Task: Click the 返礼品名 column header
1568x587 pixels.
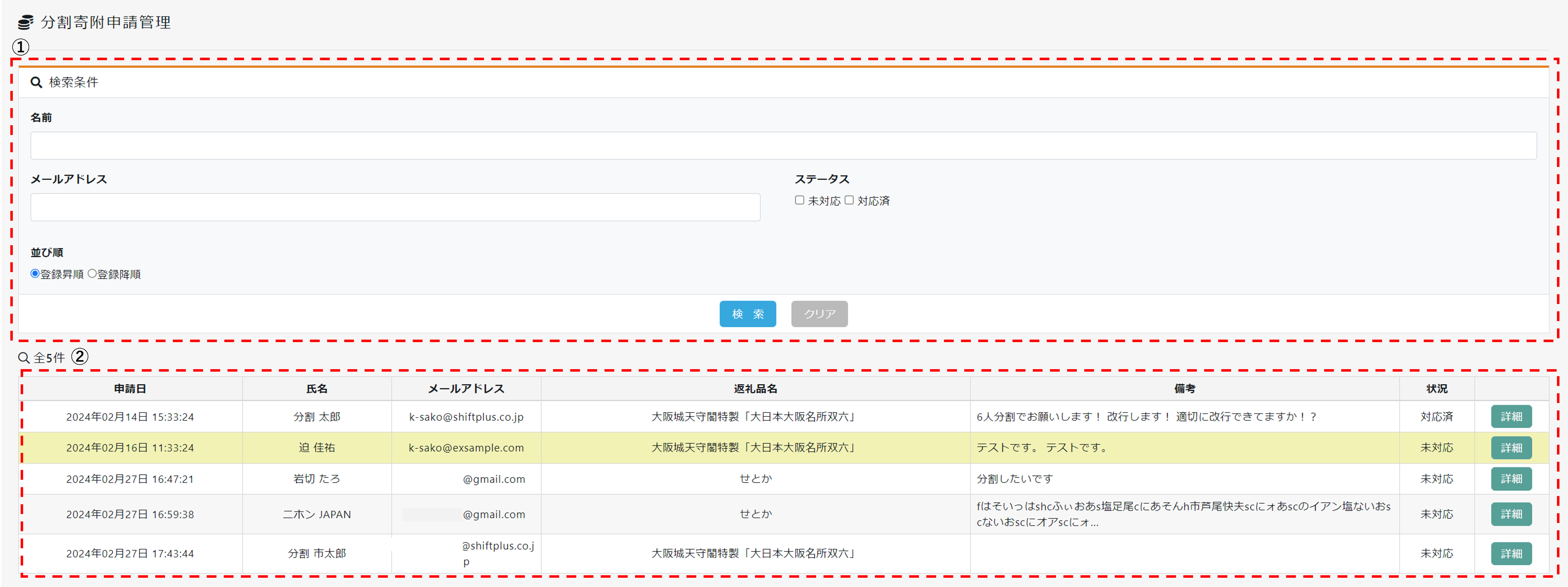Action: point(755,389)
